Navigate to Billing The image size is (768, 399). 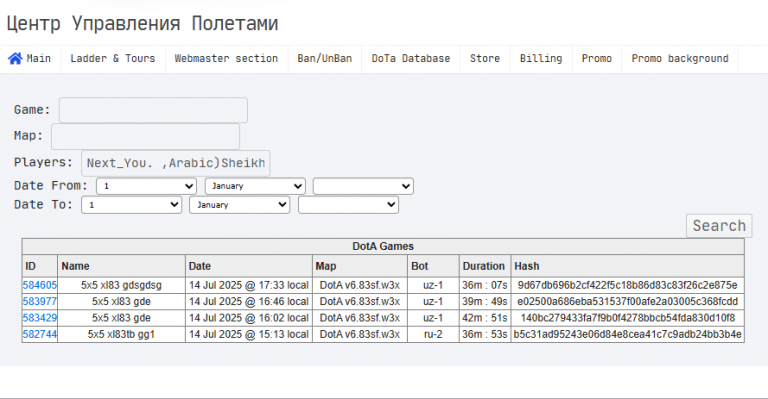pos(541,59)
